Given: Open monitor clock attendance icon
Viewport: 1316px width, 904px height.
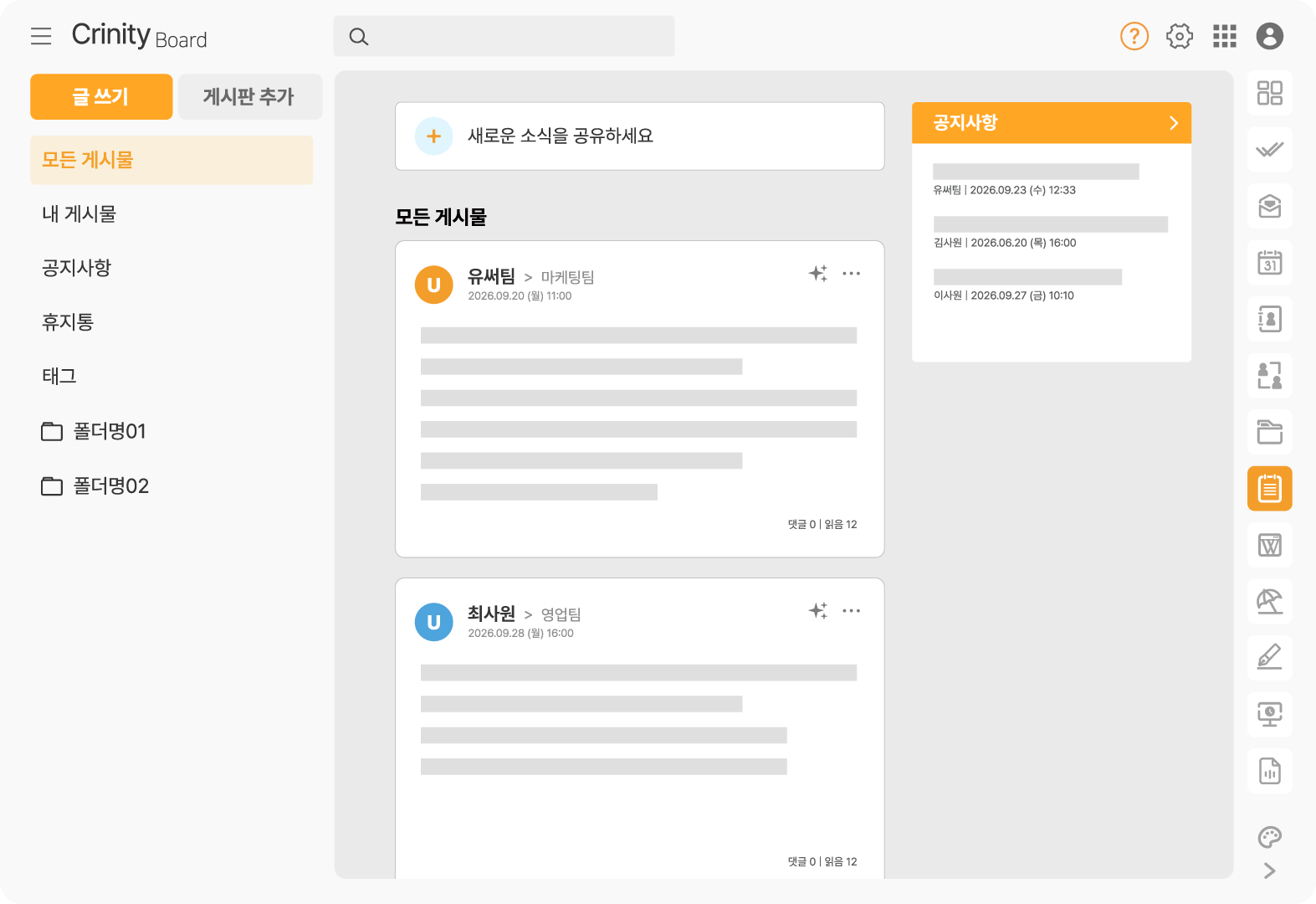Looking at the screenshot, I should point(1270,715).
